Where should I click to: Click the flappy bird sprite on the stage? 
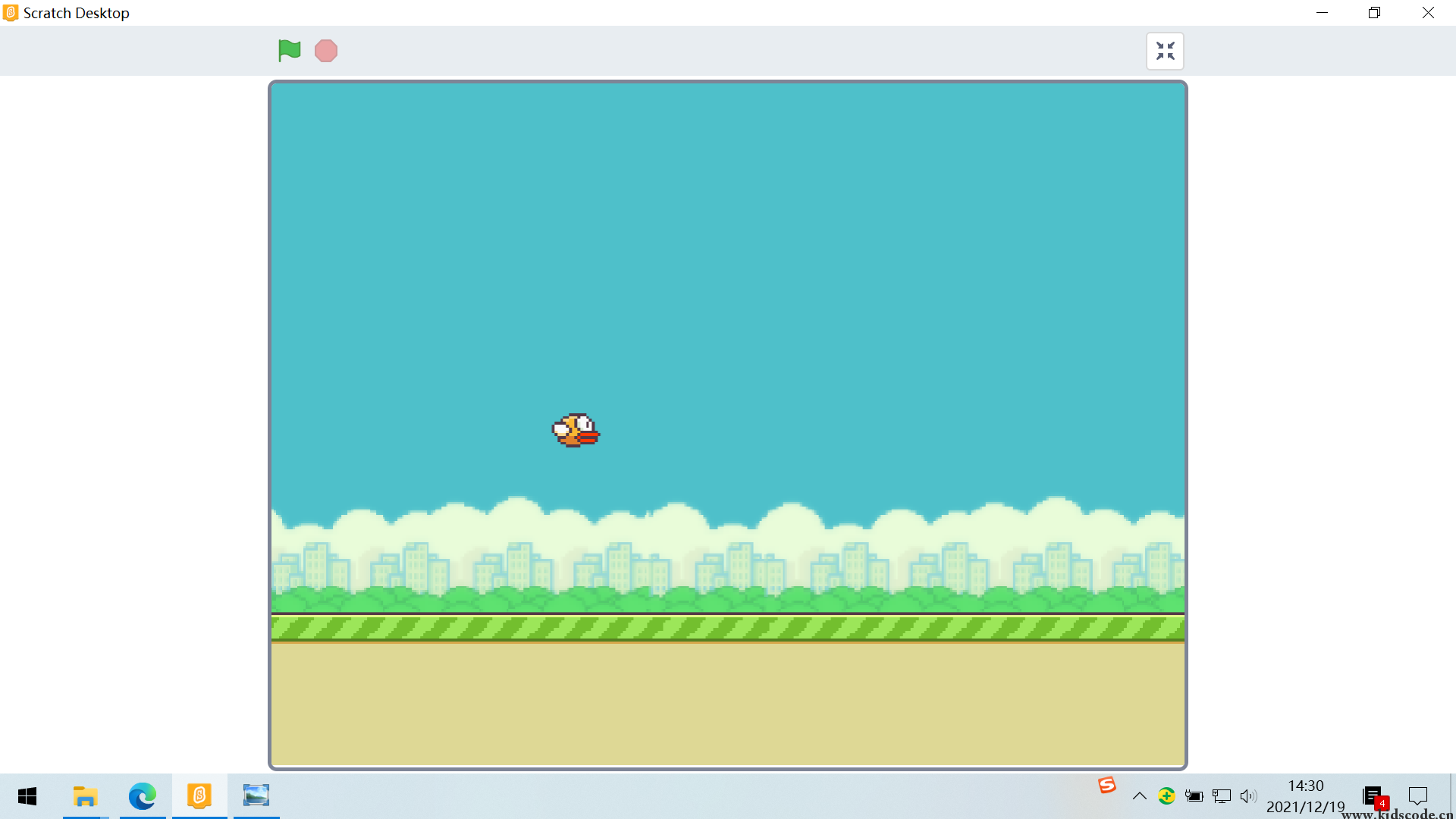tap(576, 430)
